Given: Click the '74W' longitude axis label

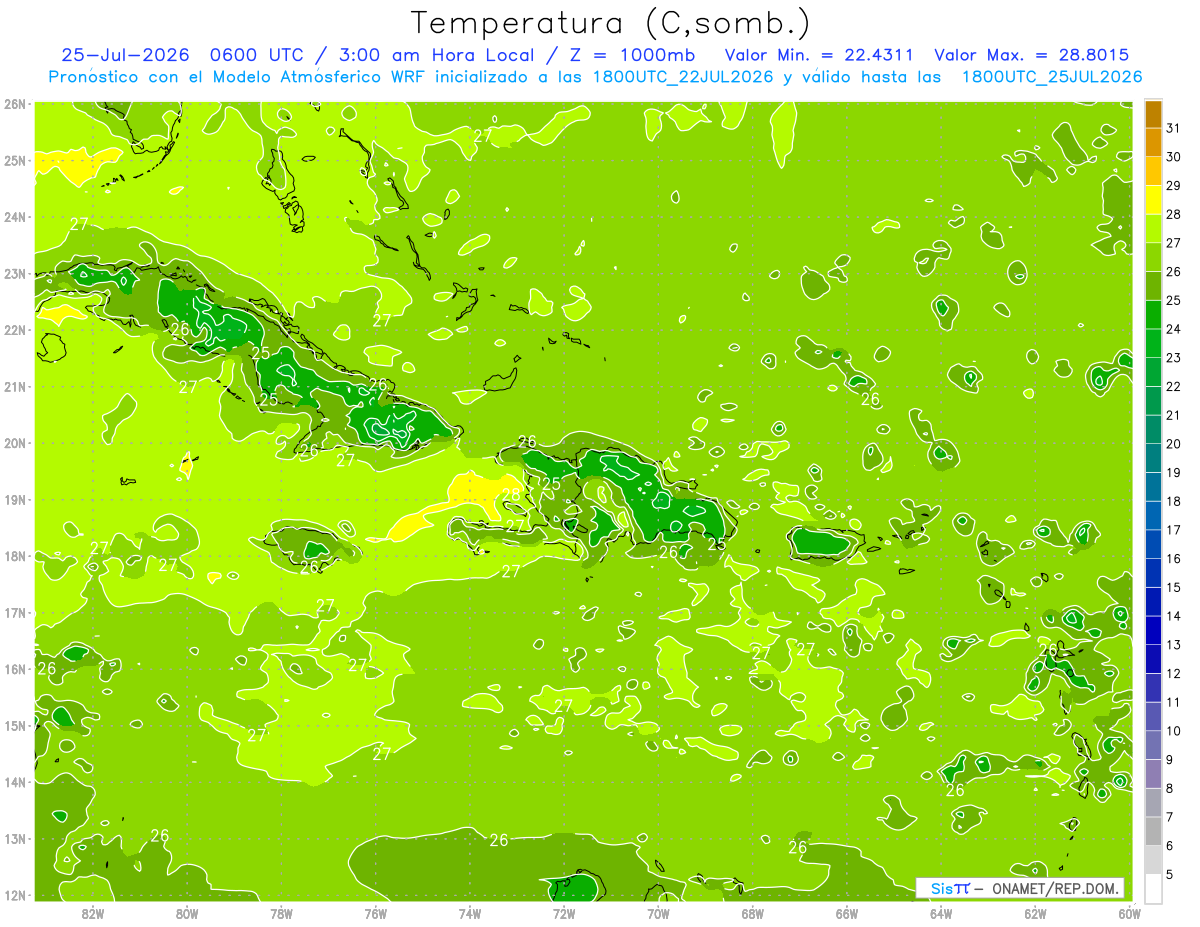Looking at the screenshot, I should pyautogui.click(x=469, y=913).
